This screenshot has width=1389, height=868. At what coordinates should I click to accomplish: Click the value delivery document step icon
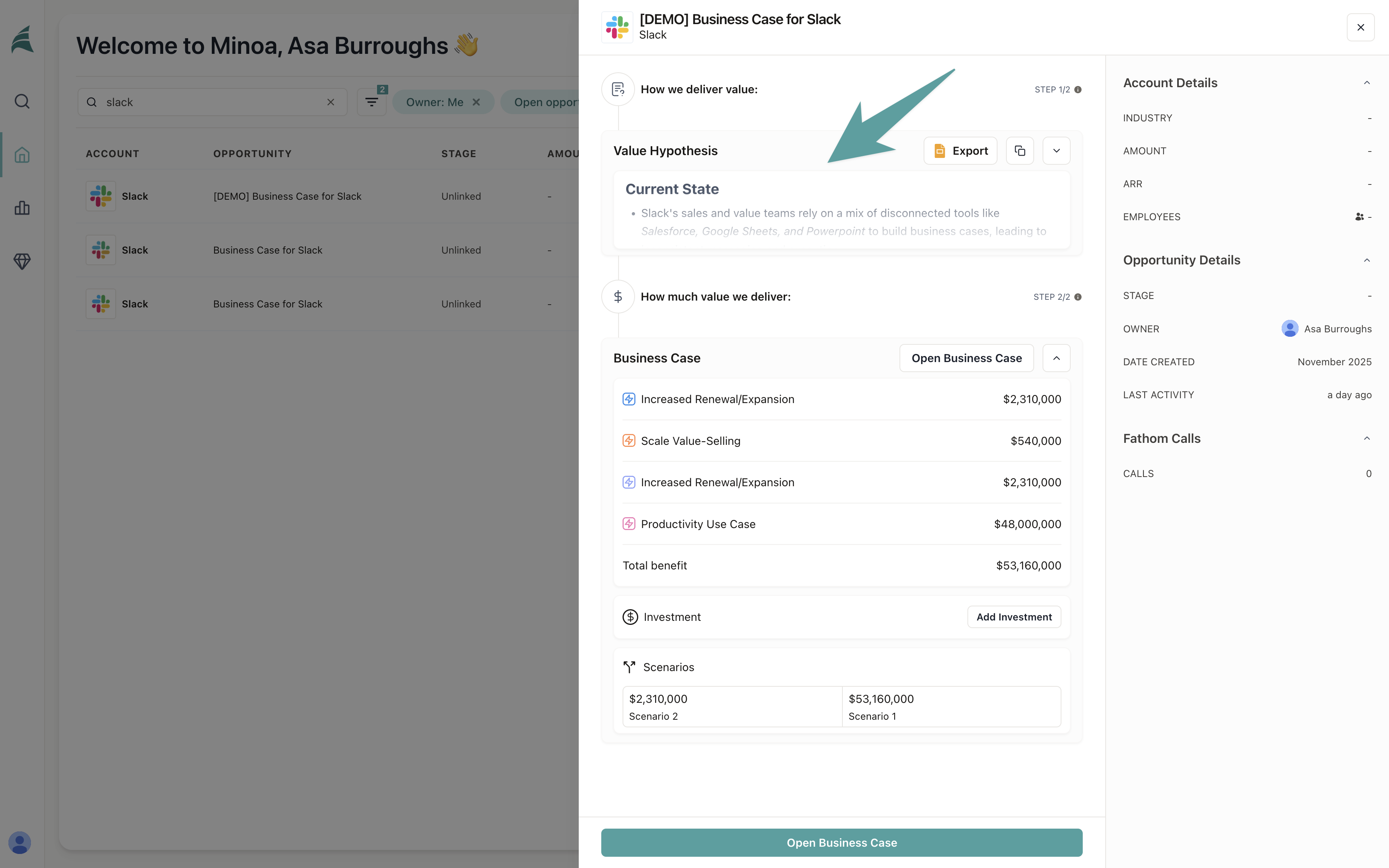tap(618, 89)
